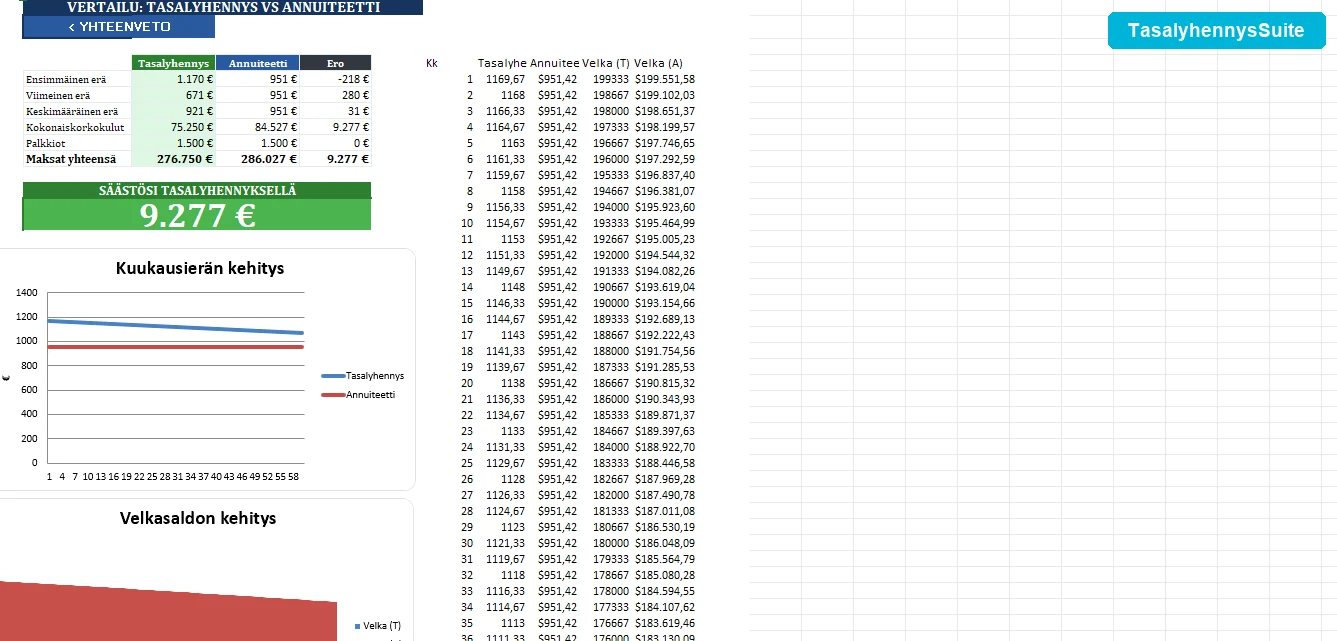Viewport: 1337px width, 641px height.
Task: Click the Kk column header
Action: pyautogui.click(x=431, y=63)
